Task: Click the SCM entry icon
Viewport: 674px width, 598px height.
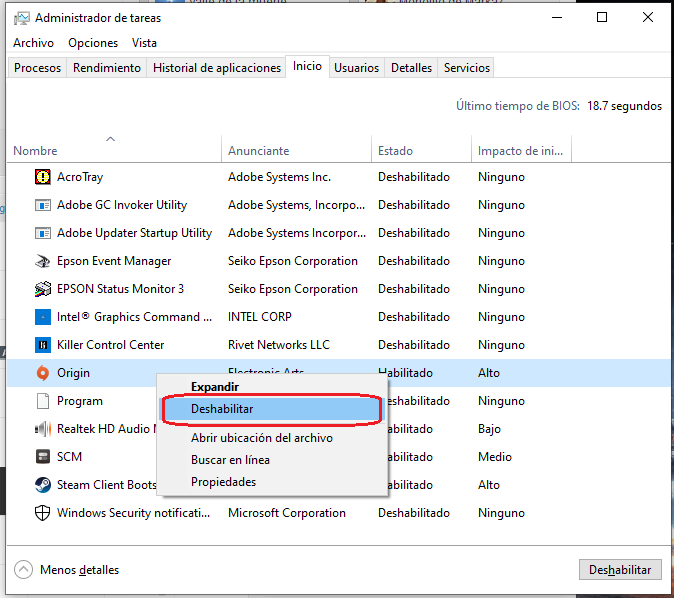Action: pyautogui.click(x=43, y=457)
